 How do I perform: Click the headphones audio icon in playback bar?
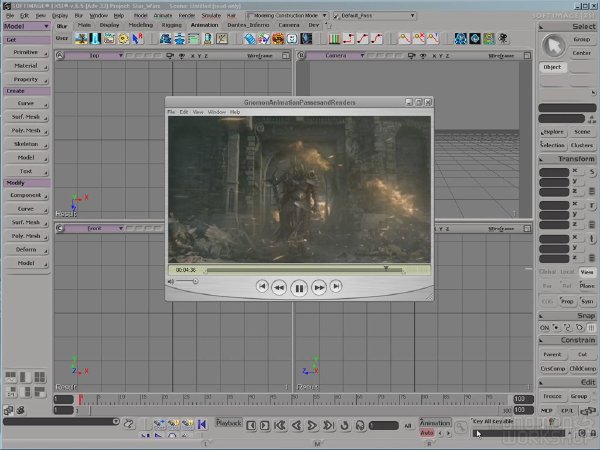click(360, 425)
